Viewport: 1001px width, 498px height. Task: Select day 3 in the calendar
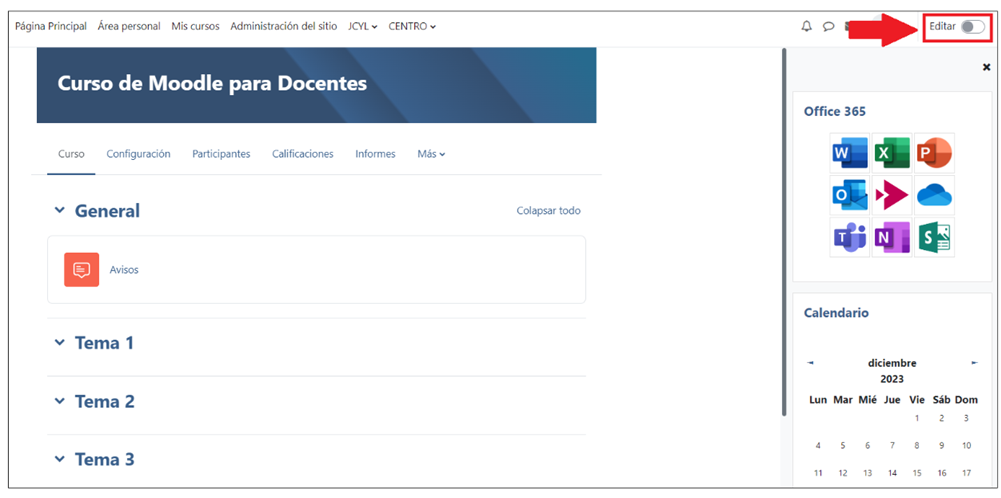[966, 418]
